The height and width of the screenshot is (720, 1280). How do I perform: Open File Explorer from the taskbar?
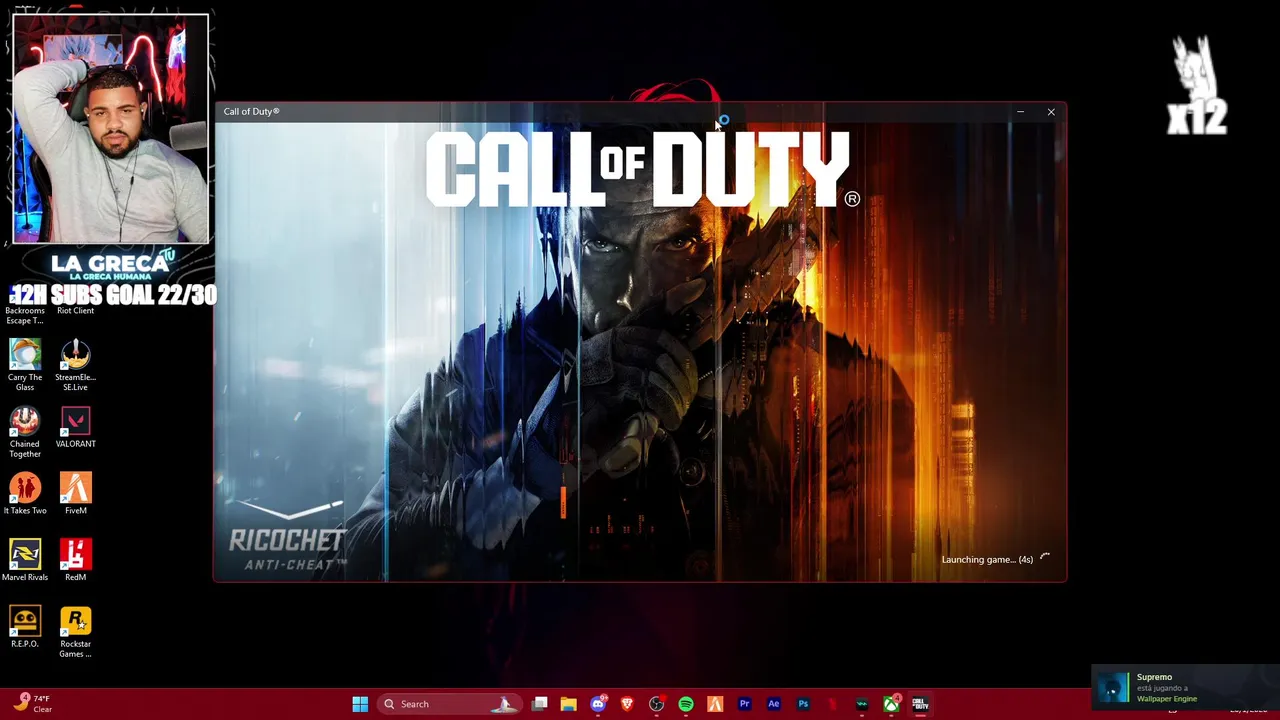pos(568,704)
